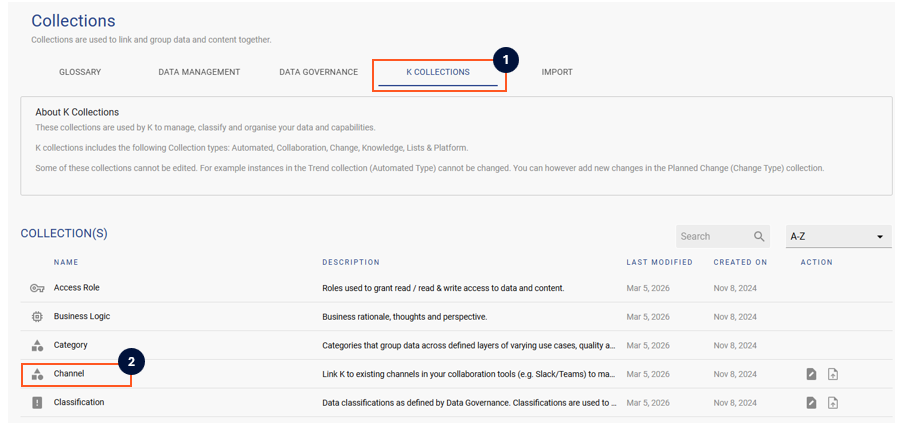Click the chip icon beside Business Logic
This screenshot has height=429, width=900.
click(37, 316)
